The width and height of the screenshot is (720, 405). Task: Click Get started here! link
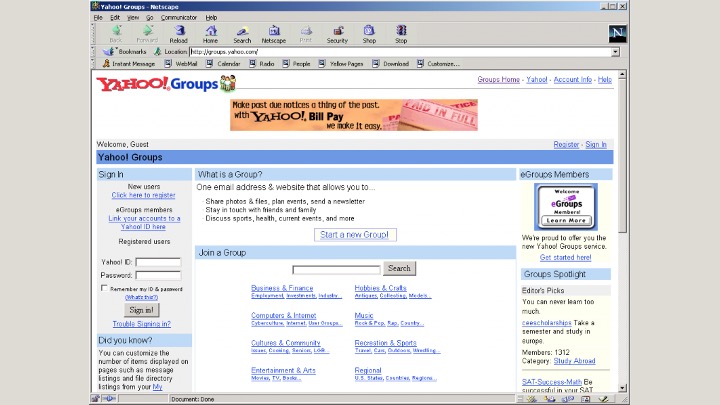[x=565, y=258]
